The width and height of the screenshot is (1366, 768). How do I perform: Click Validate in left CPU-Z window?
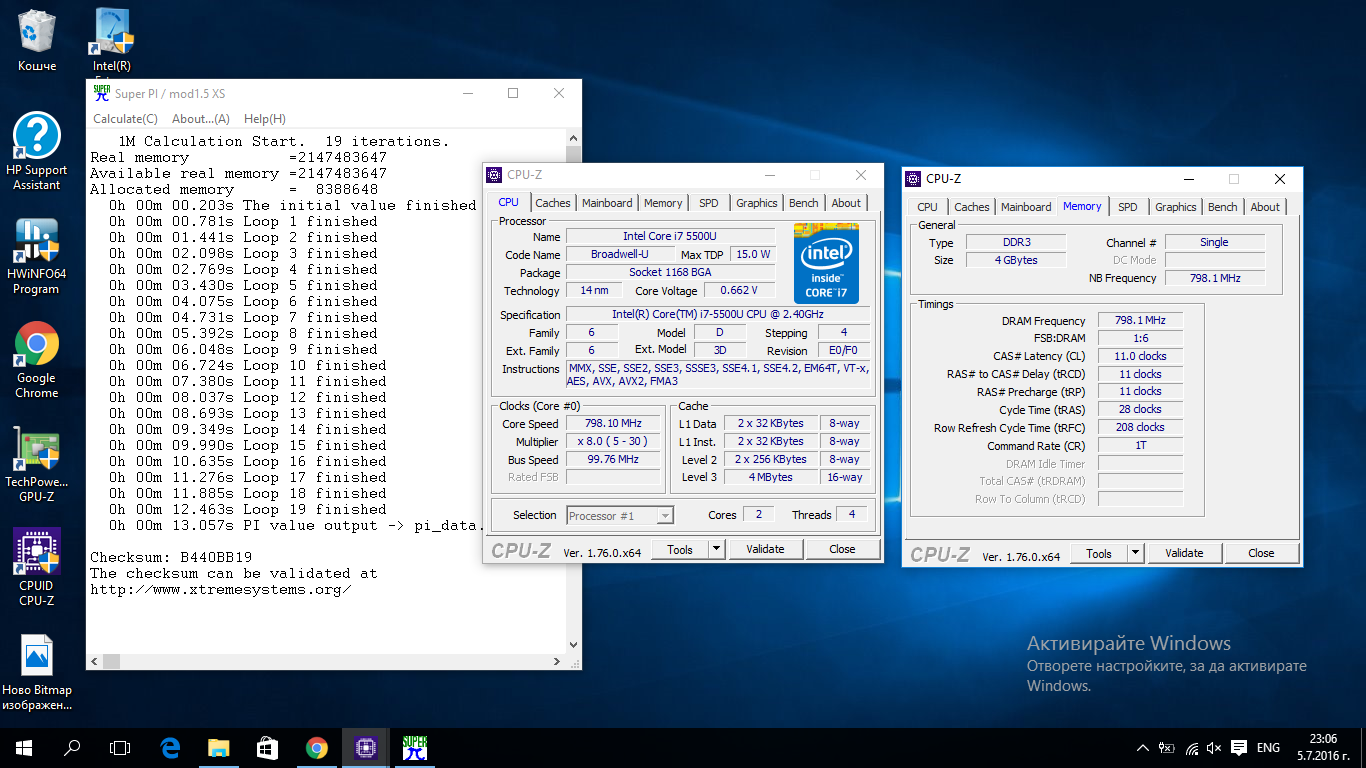pos(765,549)
